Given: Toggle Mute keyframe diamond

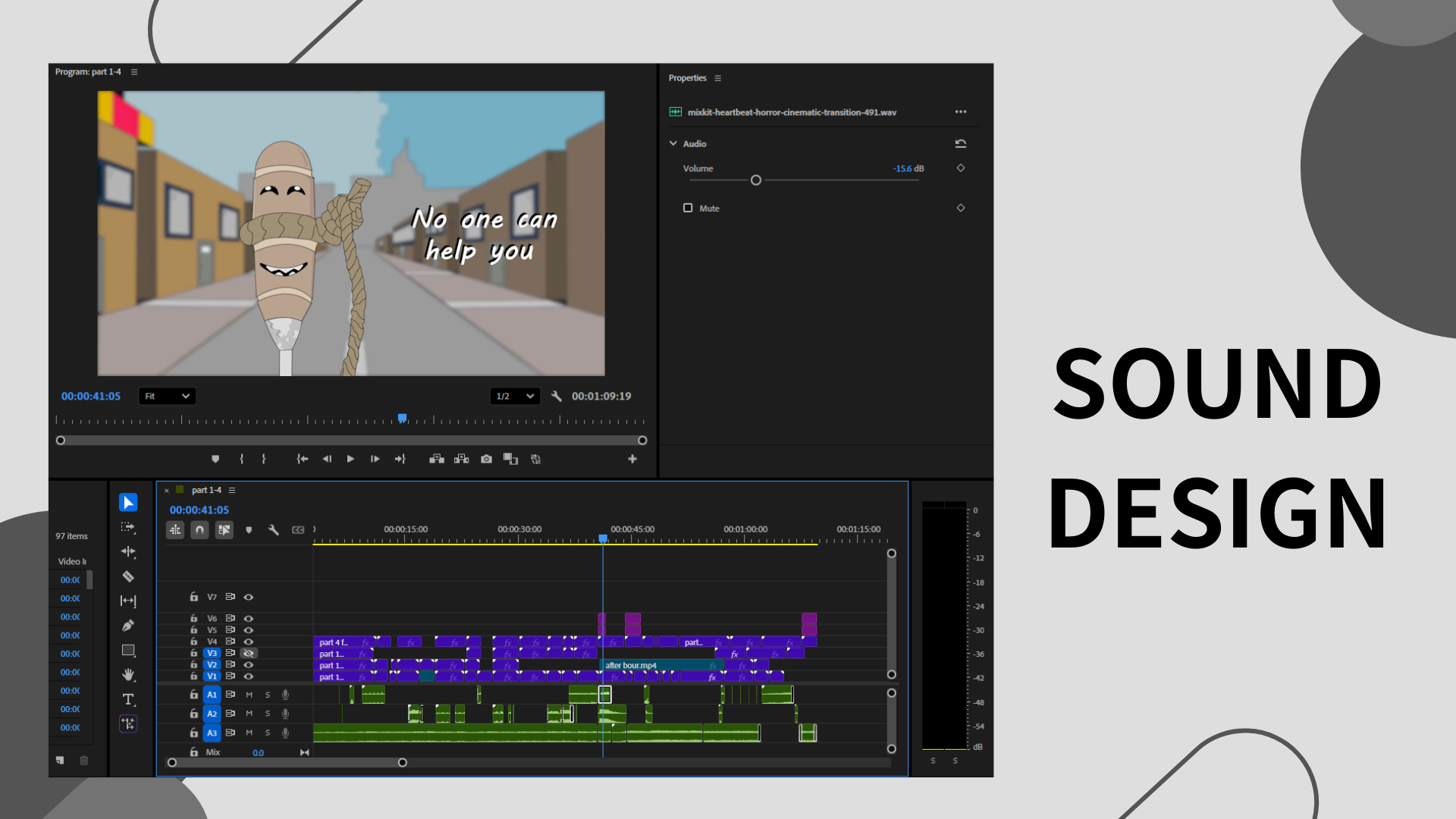Looking at the screenshot, I should pyautogui.click(x=961, y=209).
